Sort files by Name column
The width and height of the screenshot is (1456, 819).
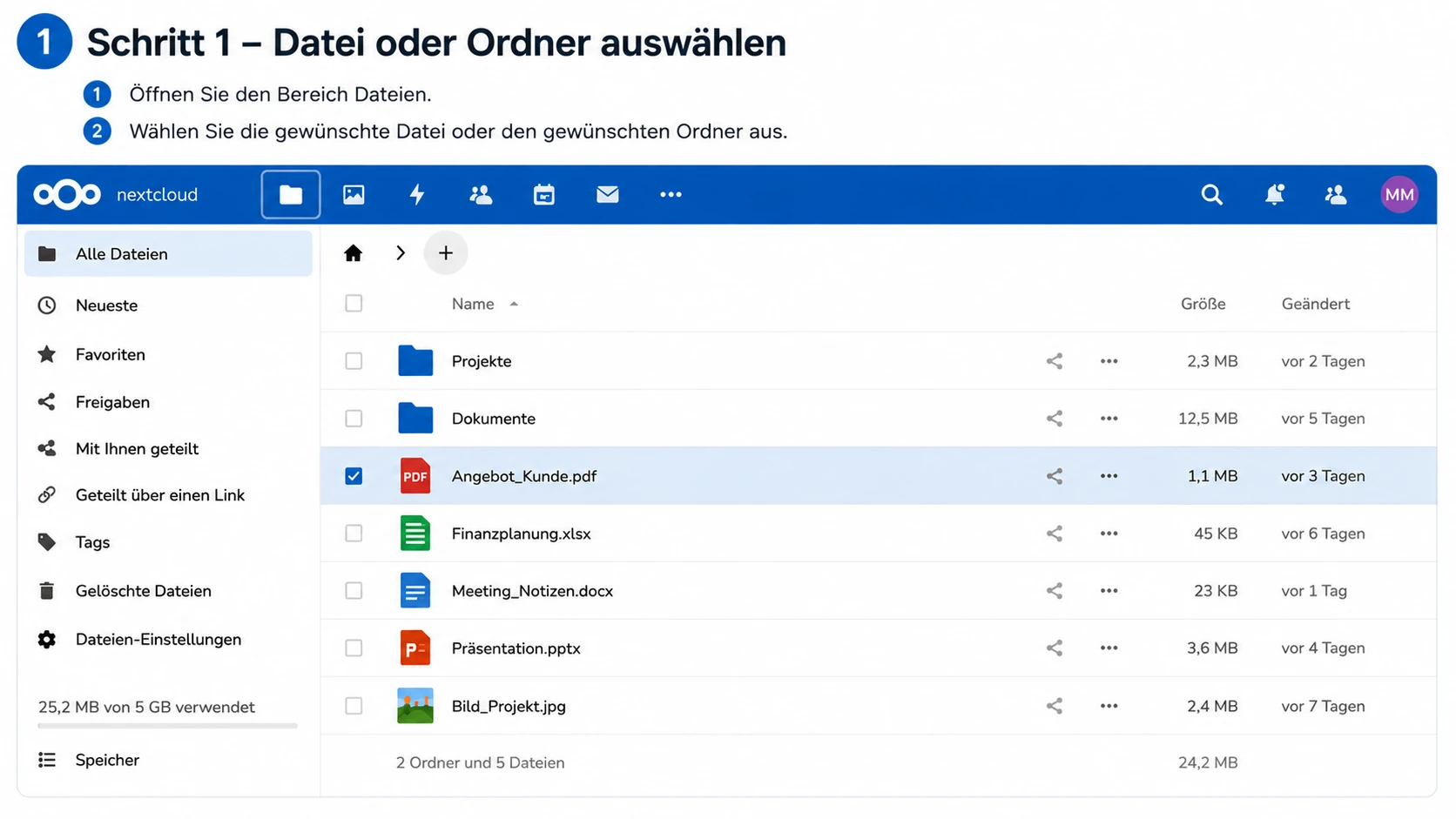click(473, 304)
